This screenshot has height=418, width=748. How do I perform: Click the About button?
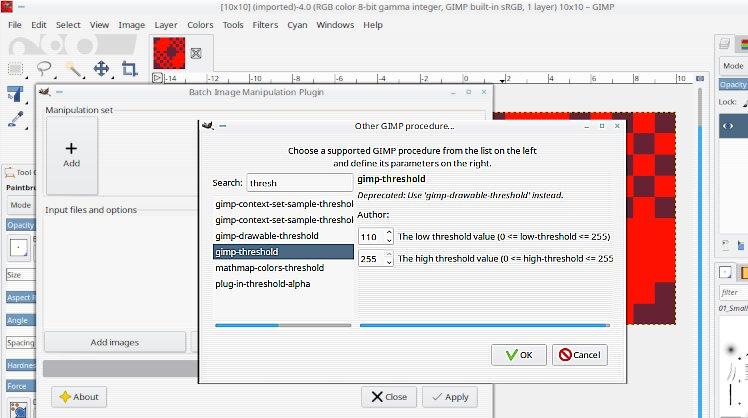click(x=79, y=397)
